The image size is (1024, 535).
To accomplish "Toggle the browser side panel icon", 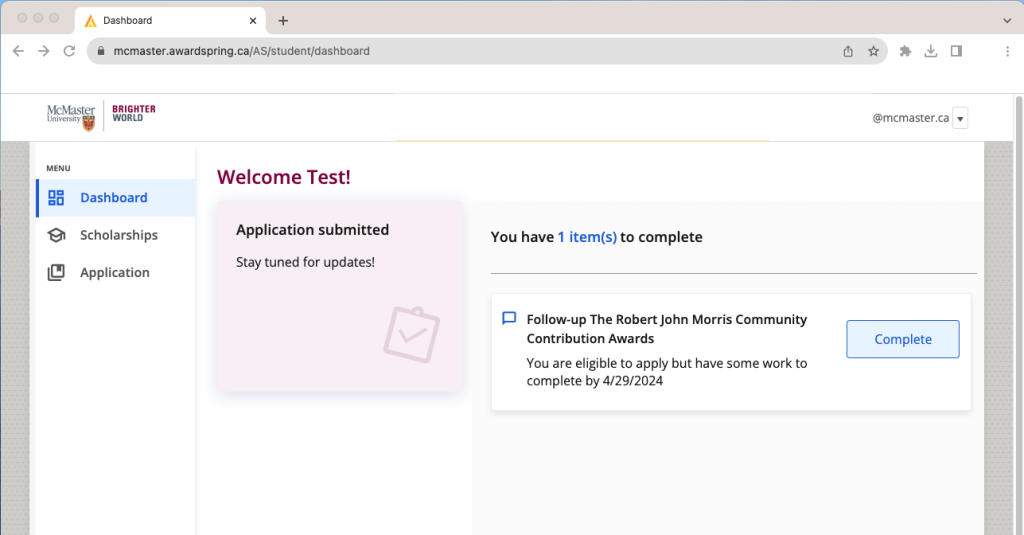I will pos(956,51).
